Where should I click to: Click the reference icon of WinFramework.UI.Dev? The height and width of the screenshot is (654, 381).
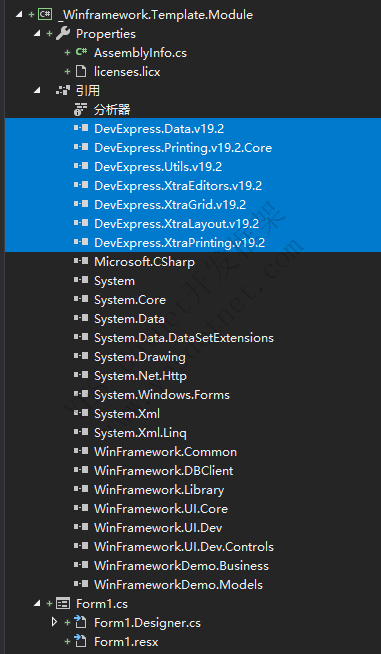point(81,527)
